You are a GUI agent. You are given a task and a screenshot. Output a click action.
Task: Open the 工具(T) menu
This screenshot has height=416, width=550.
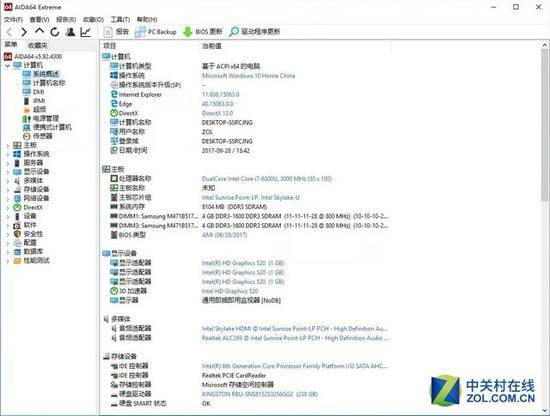(120, 19)
